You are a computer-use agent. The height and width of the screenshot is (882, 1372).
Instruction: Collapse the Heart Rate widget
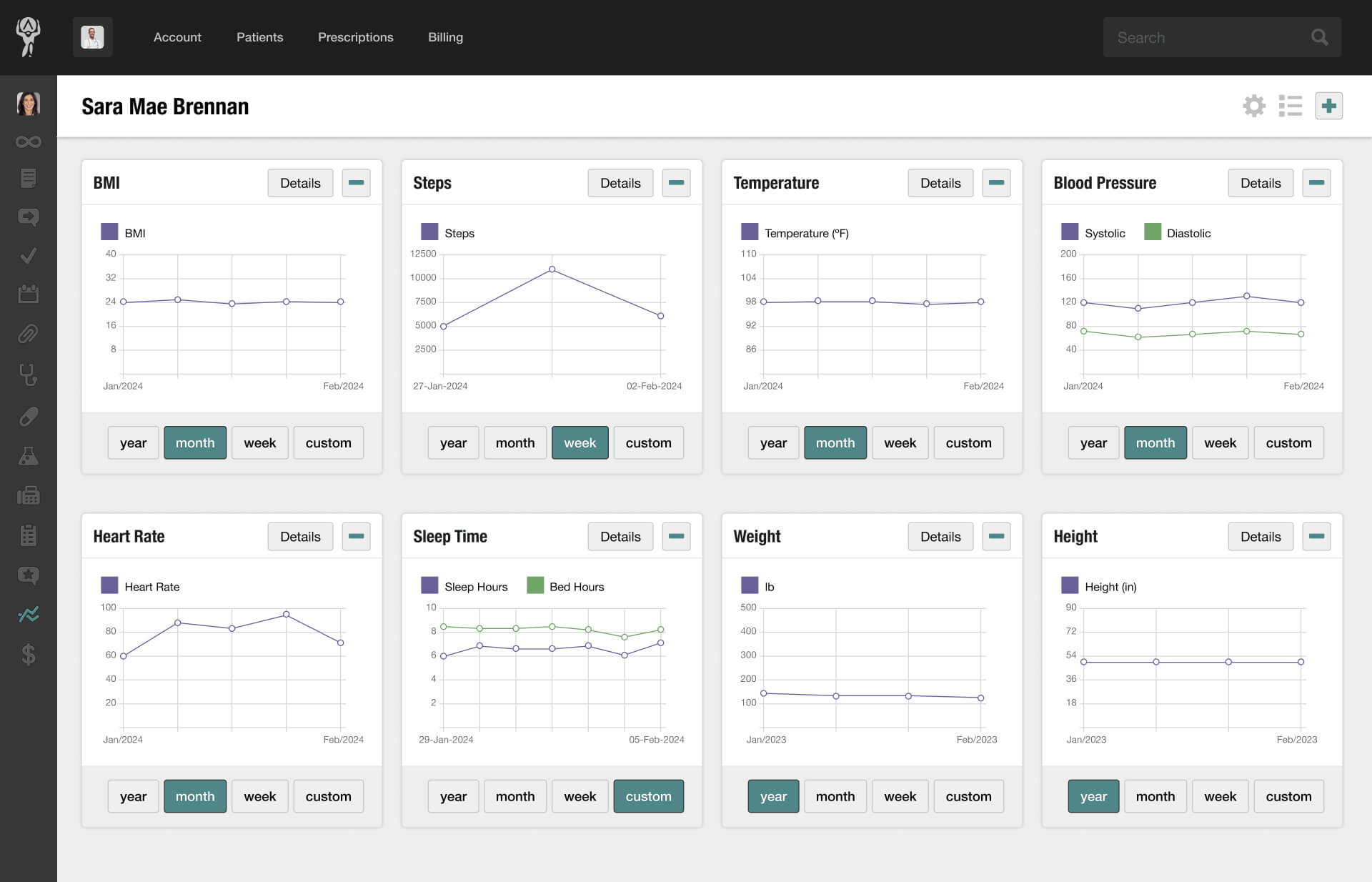click(356, 536)
